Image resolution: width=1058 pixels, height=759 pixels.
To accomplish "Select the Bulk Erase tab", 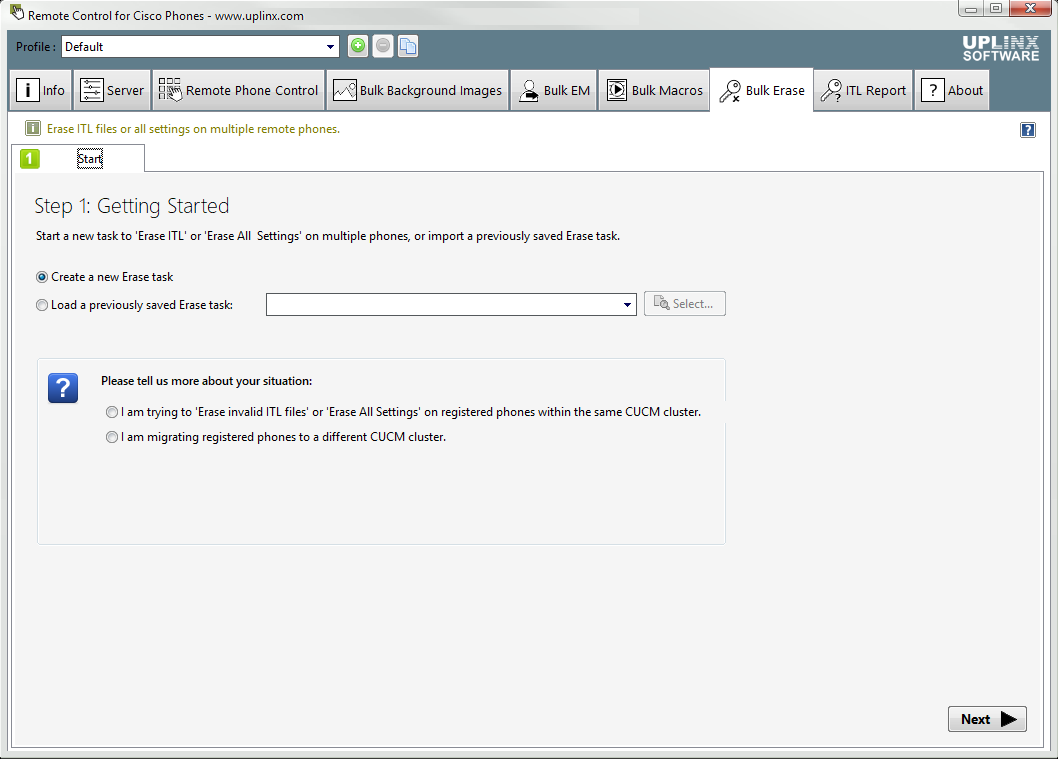I will pyautogui.click(x=762, y=90).
